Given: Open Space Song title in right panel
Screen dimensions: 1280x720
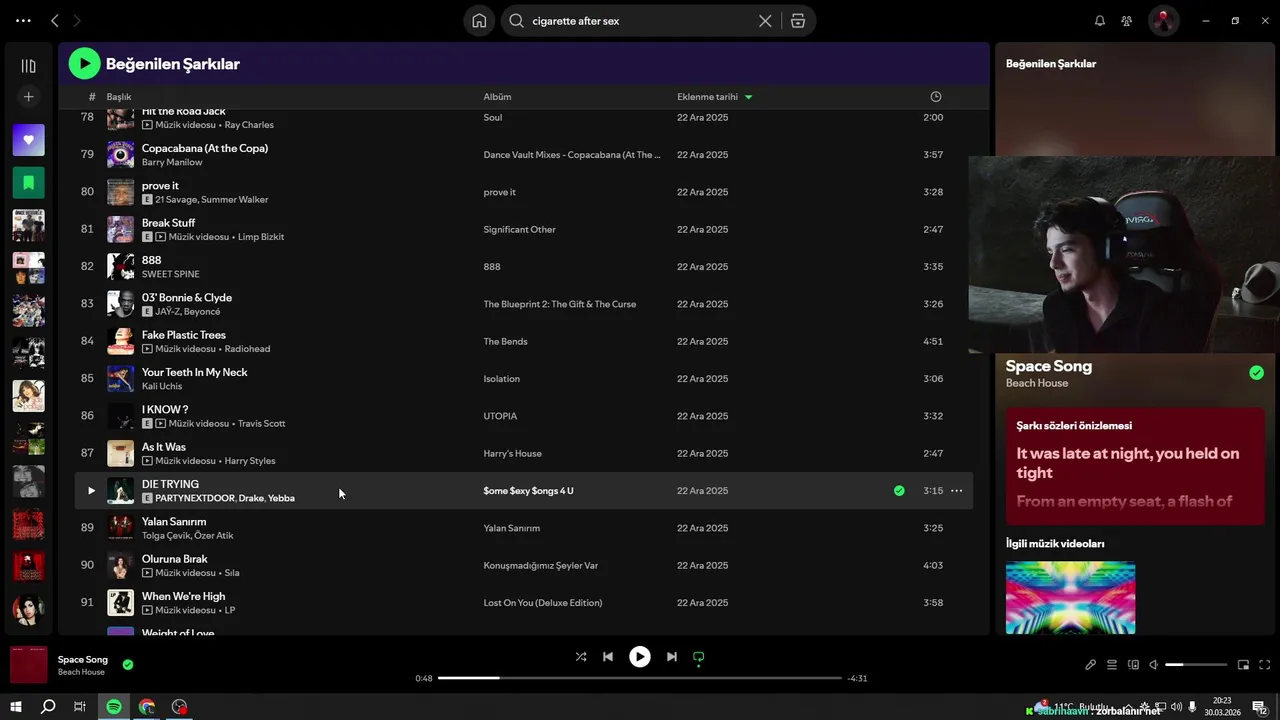Looking at the screenshot, I should tap(1049, 366).
